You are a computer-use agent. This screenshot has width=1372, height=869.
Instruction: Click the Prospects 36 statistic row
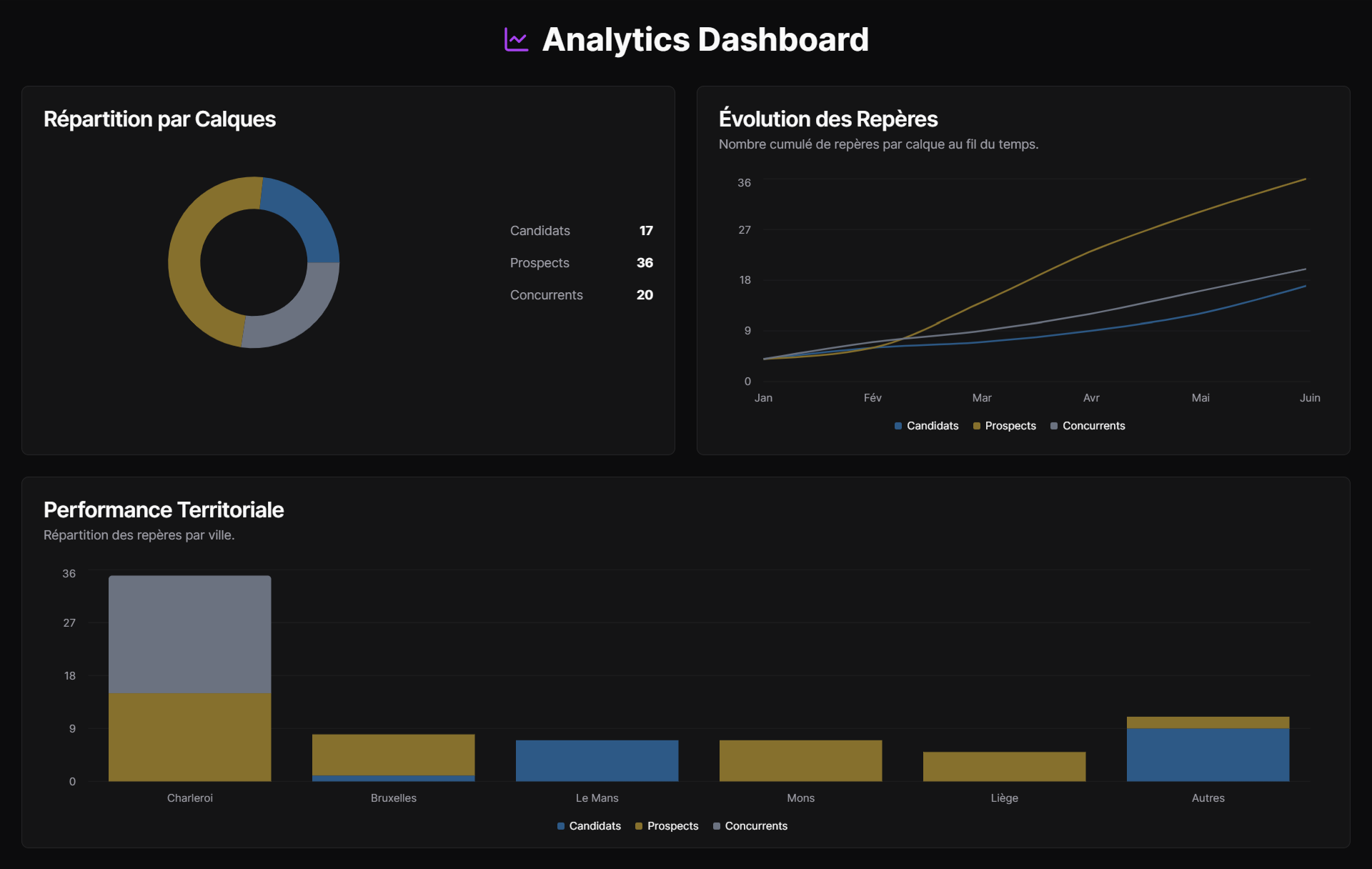[581, 263]
